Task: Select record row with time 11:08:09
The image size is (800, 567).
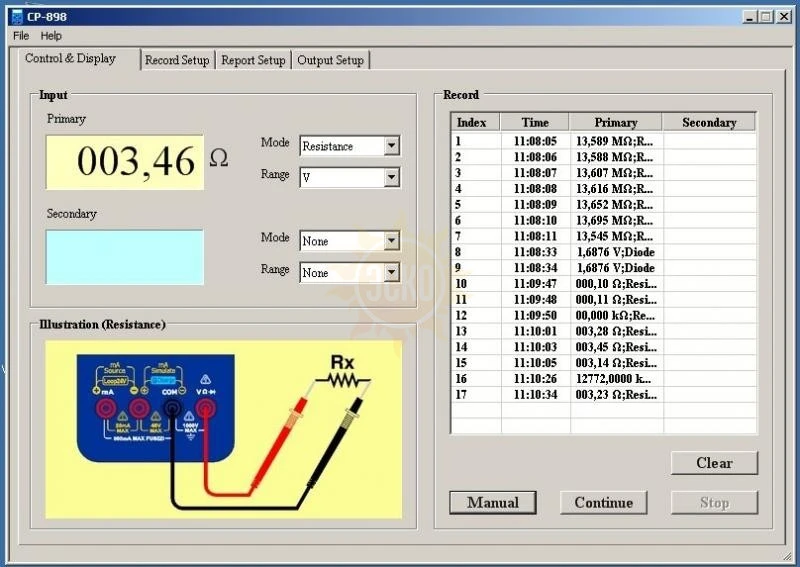Action: point(604,204)
